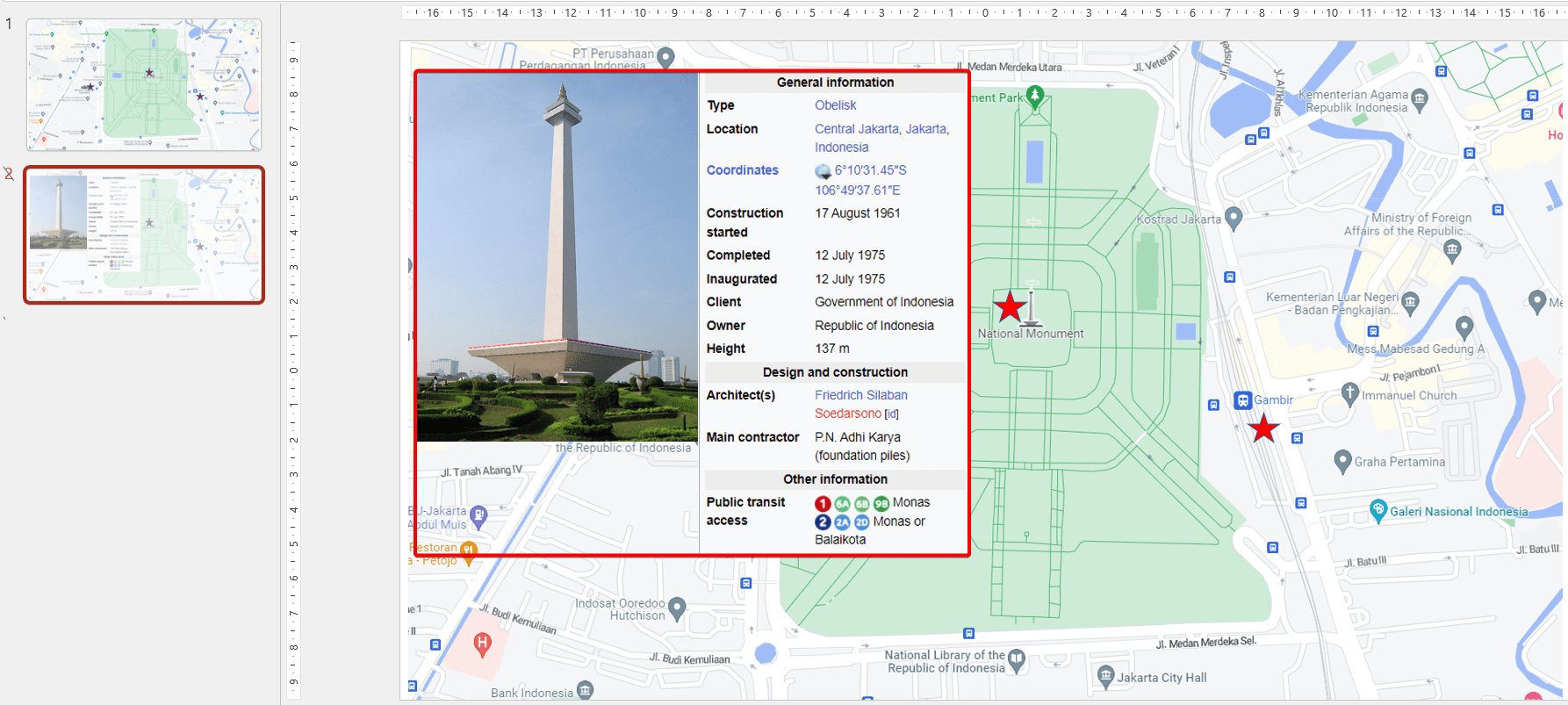
Task: Click the red star below Gambir station
Action: click(1263, 428)
